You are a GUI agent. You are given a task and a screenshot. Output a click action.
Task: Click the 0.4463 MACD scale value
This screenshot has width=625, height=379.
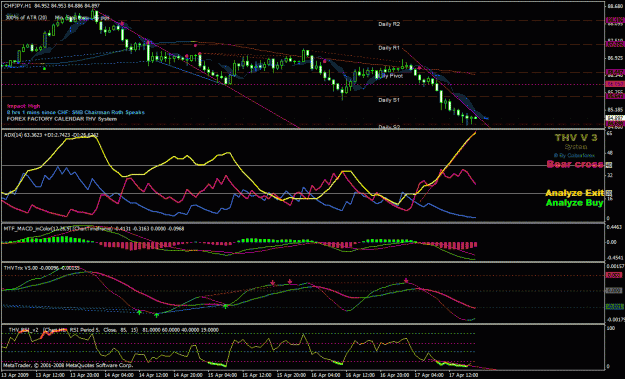614,227
